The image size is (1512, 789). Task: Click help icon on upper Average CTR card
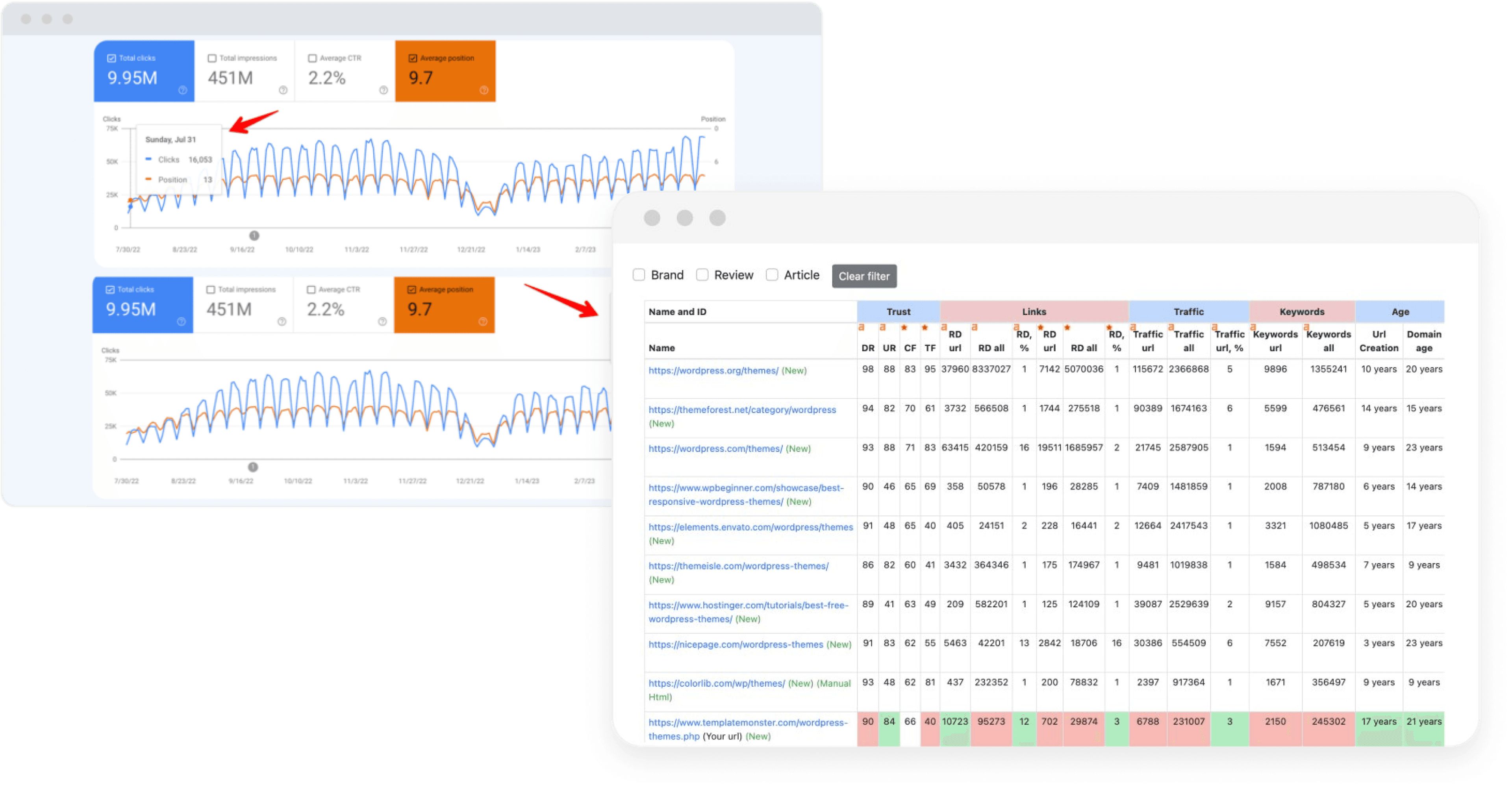click(x=383, y=90)
